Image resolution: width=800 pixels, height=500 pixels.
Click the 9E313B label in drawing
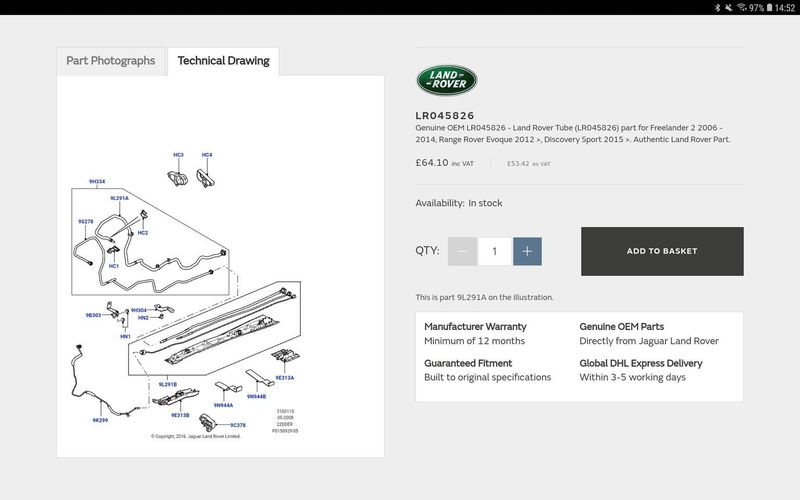[x=180, y=415]
